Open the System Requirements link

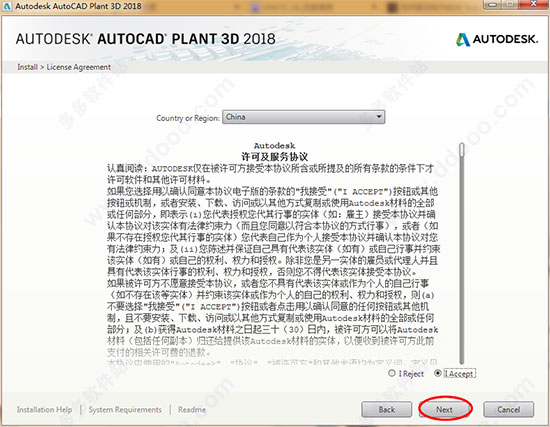click(125, 409)
